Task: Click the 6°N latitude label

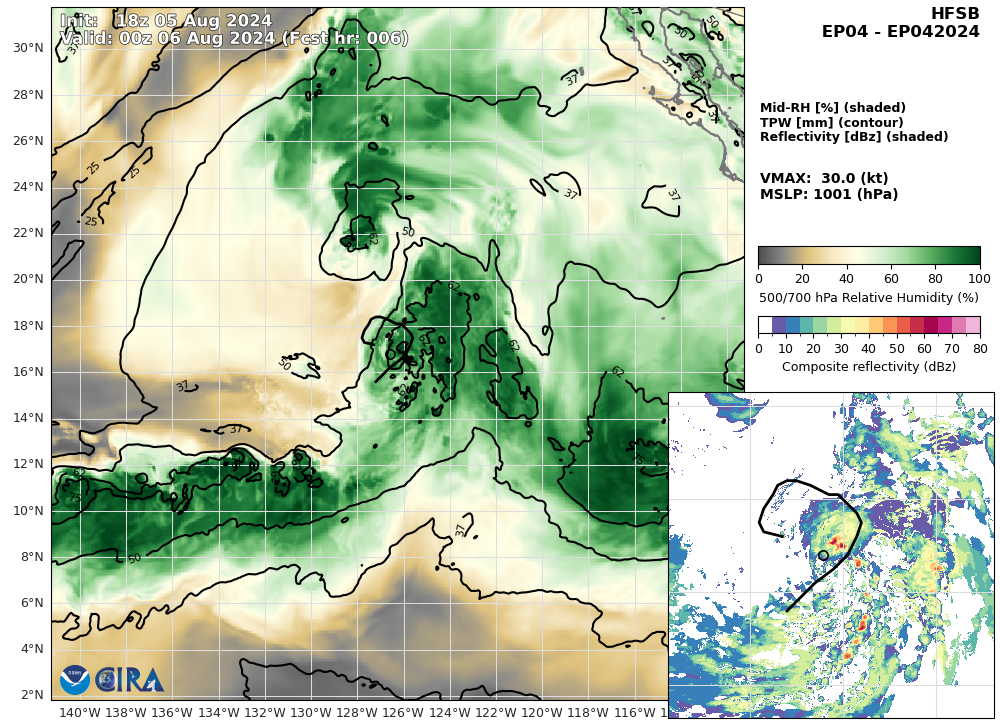Action: [x=32, y=603]
